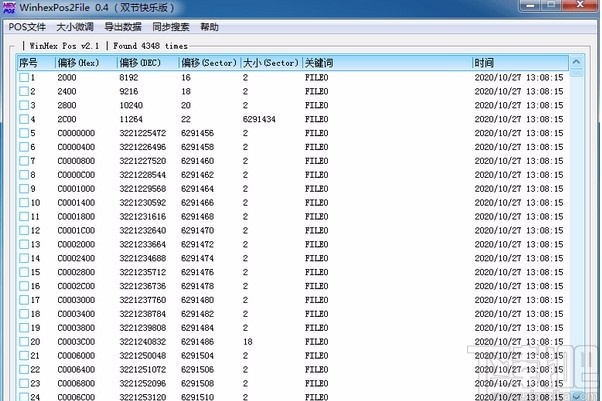Image resolution: width=602 pixels, height=401 pixels.
Task: Check the checkbox for row 20
Action: click(x=24, y=341)
